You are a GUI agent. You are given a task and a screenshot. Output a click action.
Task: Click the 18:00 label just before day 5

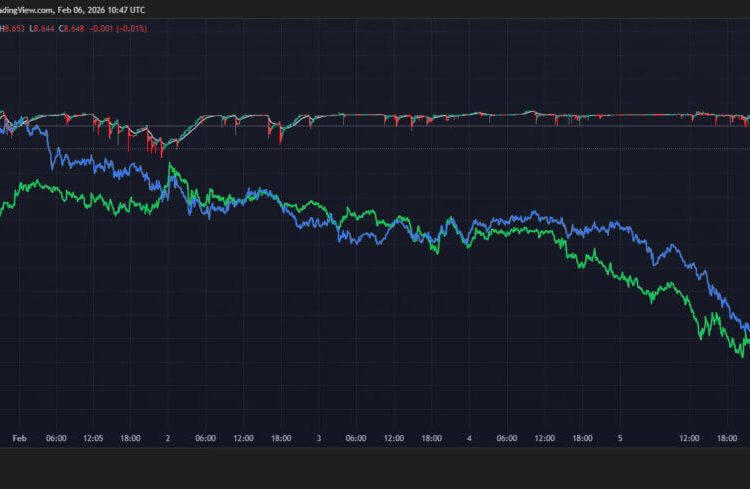pyautogui.click(x=582, y=438)
